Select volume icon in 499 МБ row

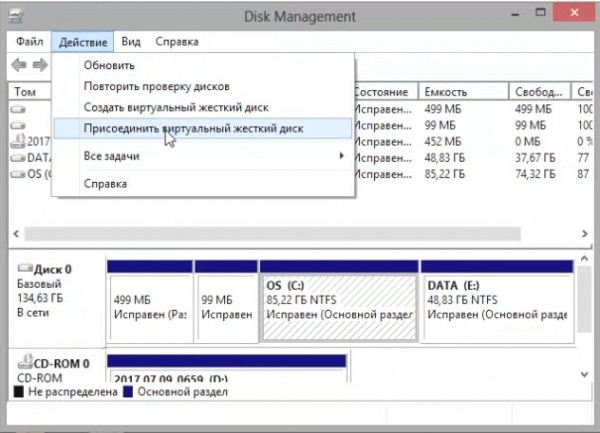[x=18, y=109]
